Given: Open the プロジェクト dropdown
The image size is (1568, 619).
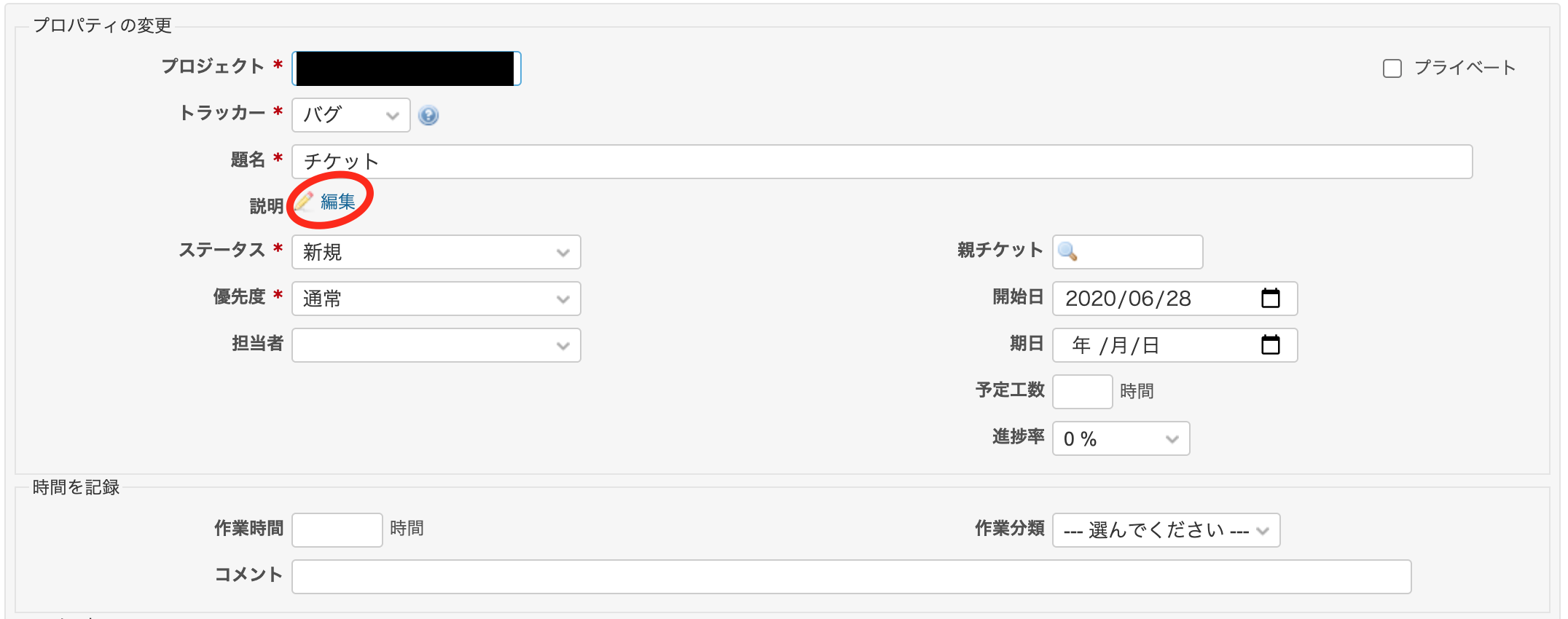Looking at the screenshot, I should point(407,68).
